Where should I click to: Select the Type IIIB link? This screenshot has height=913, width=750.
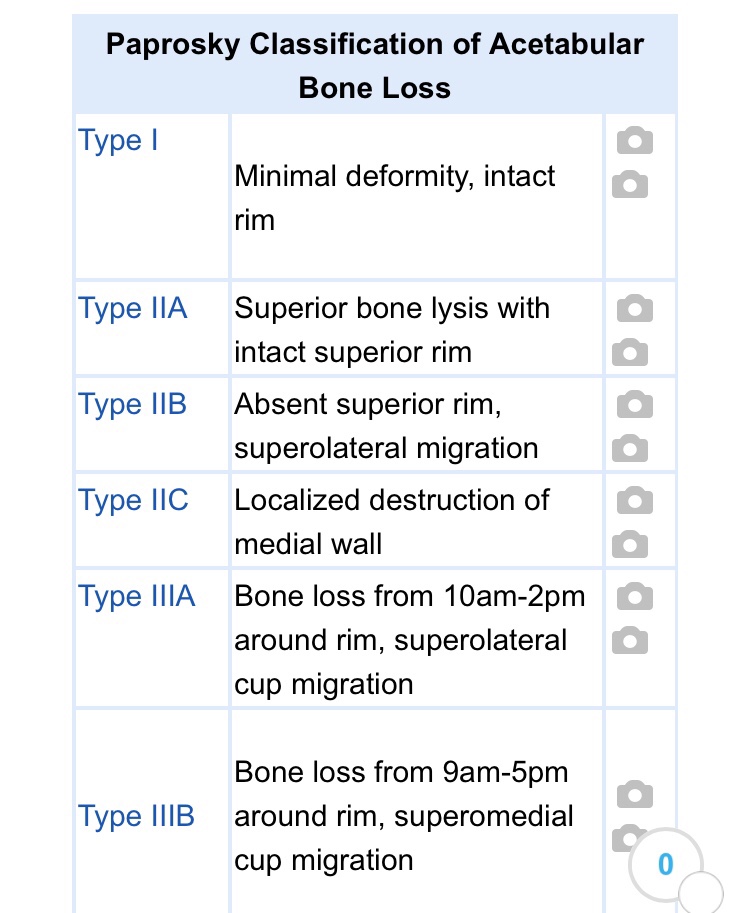coord(135,817)
